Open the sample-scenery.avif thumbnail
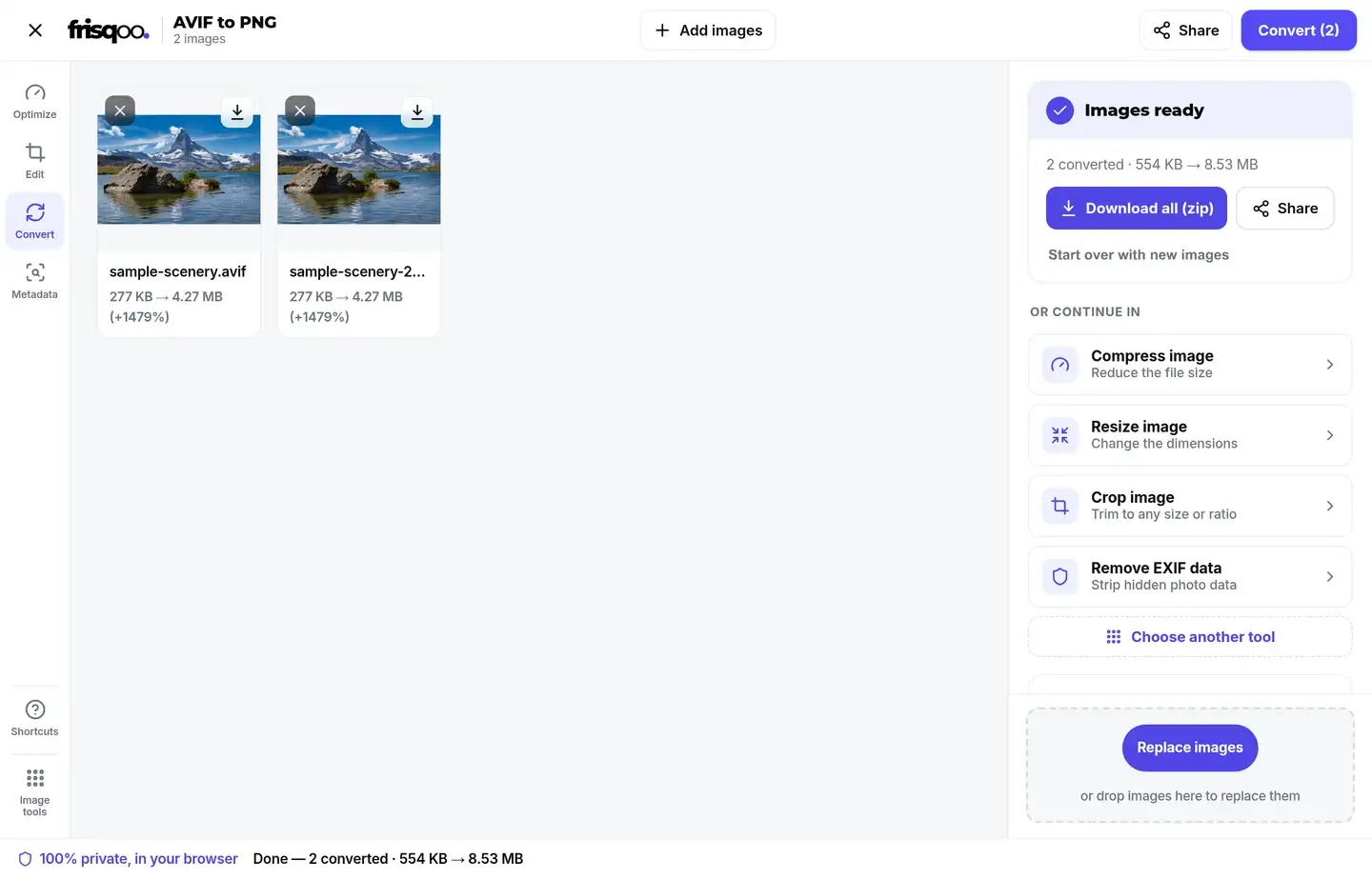The width and height of the screenshot is (1372, 879). (x=179, y=170)
